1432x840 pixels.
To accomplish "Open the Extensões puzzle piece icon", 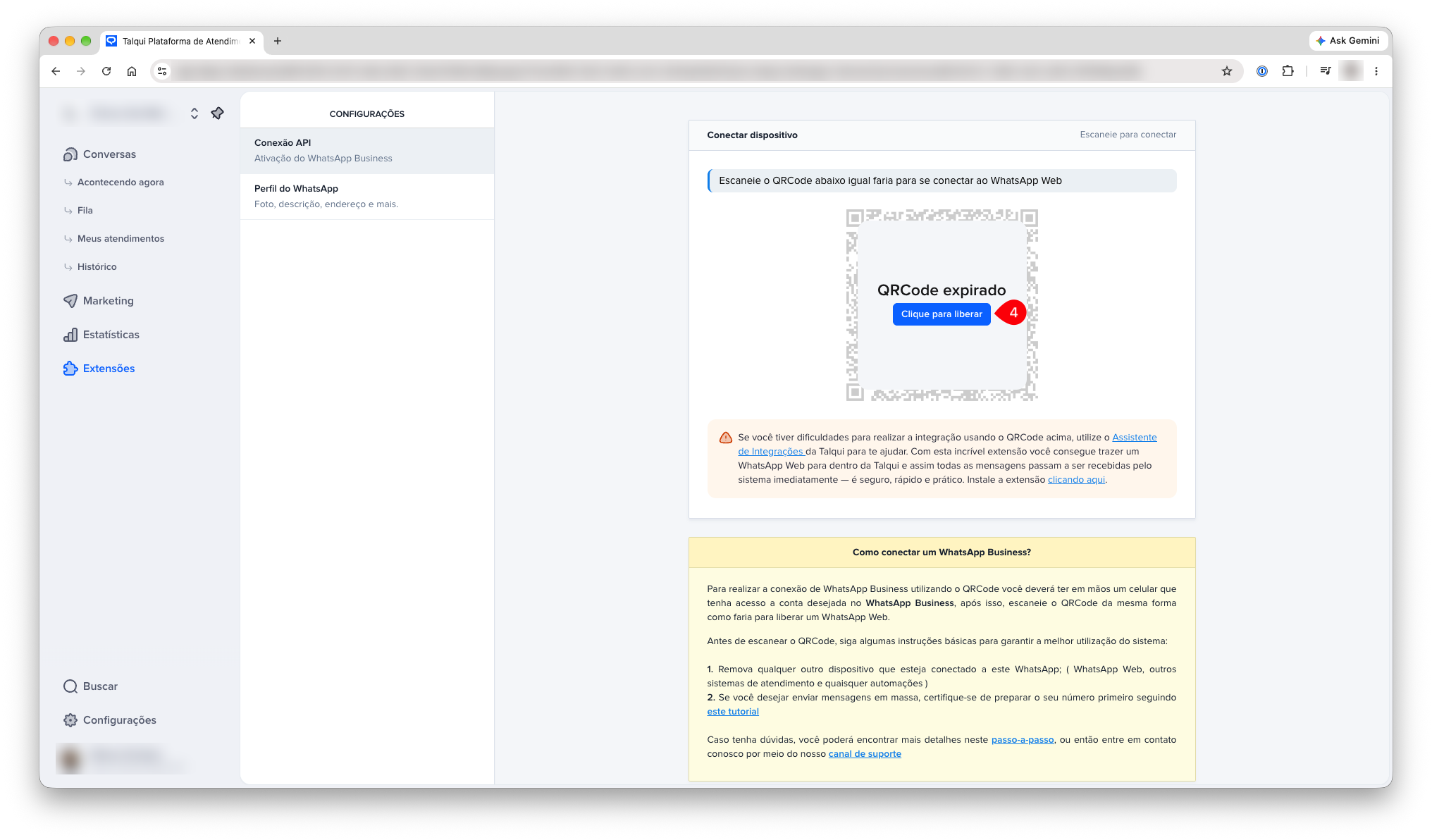I will tap(70, 369).
